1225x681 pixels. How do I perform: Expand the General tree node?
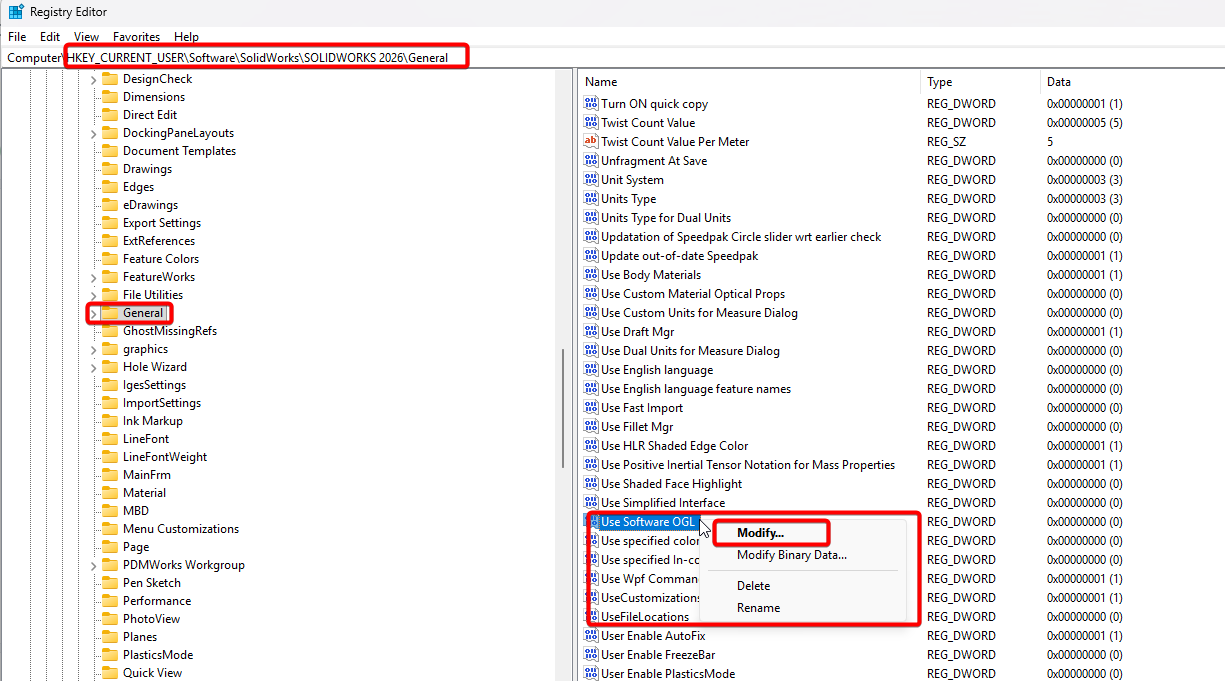pyautogui.click(x=94, y=313)
